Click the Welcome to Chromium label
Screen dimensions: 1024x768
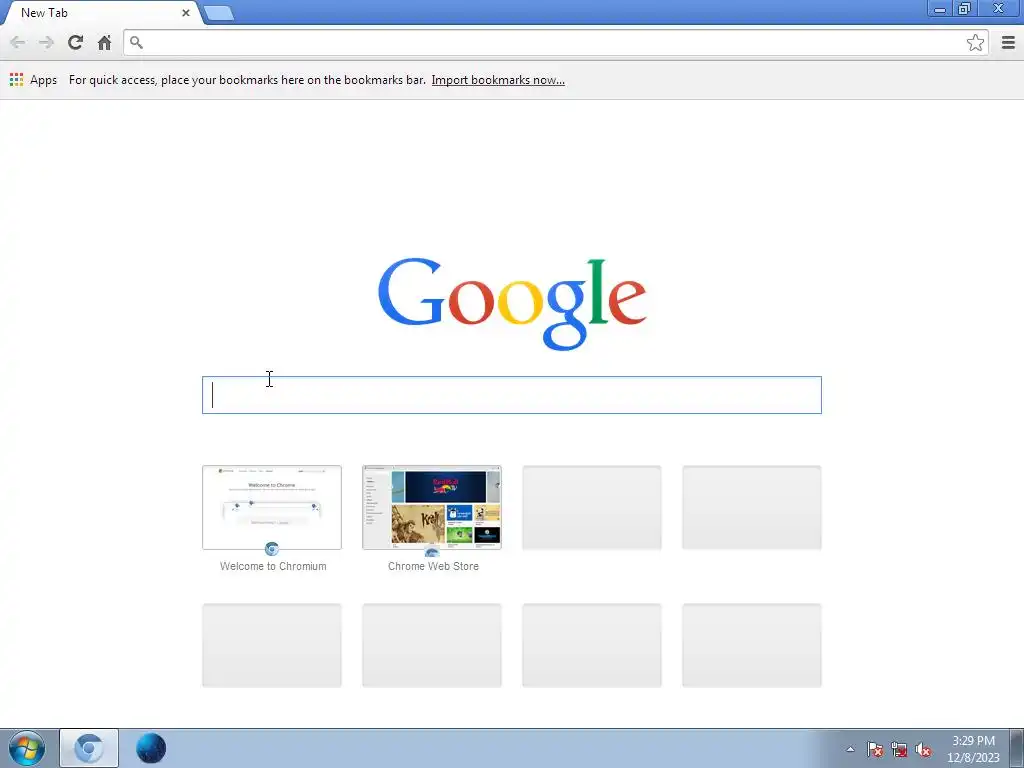coord(273,566)
